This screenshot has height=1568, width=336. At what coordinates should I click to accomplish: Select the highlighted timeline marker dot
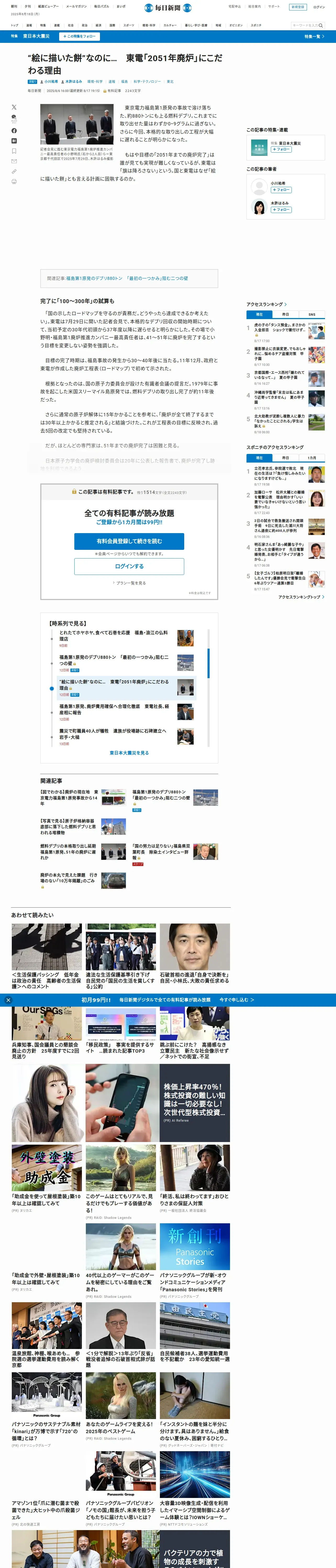point(52,688)
